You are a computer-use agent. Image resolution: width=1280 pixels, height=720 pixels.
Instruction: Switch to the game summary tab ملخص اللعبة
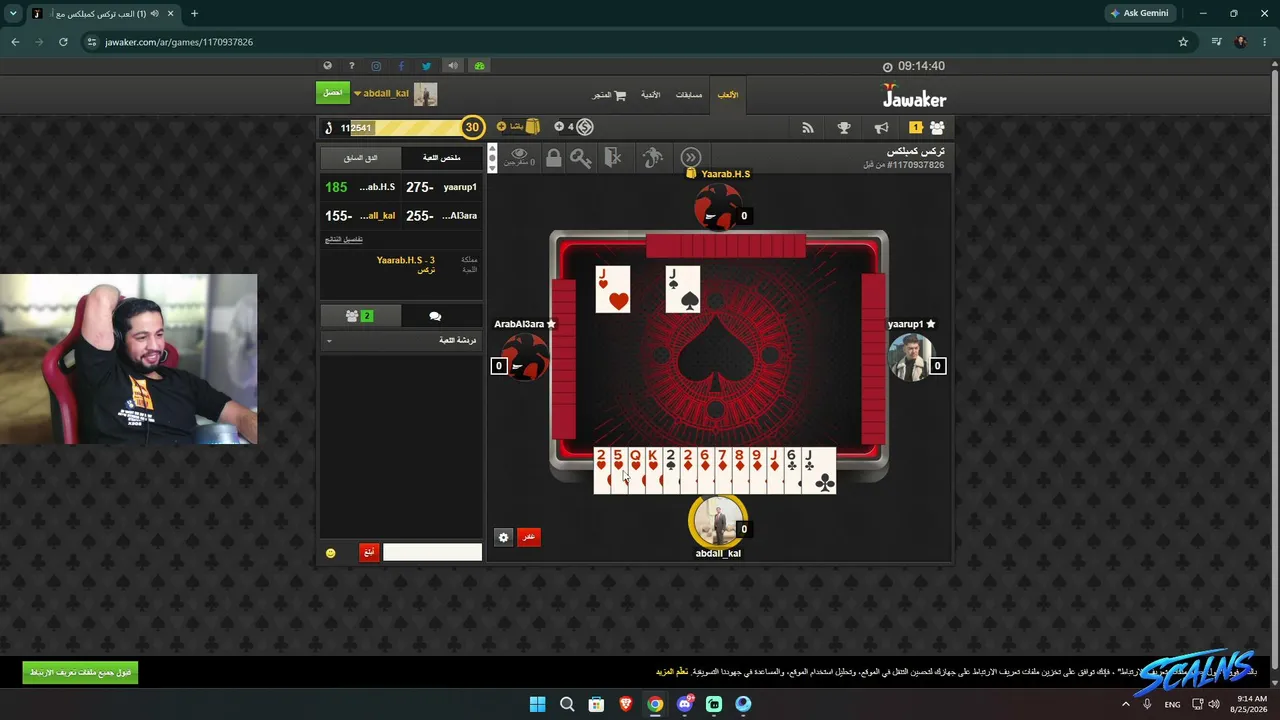coord(441,158)
